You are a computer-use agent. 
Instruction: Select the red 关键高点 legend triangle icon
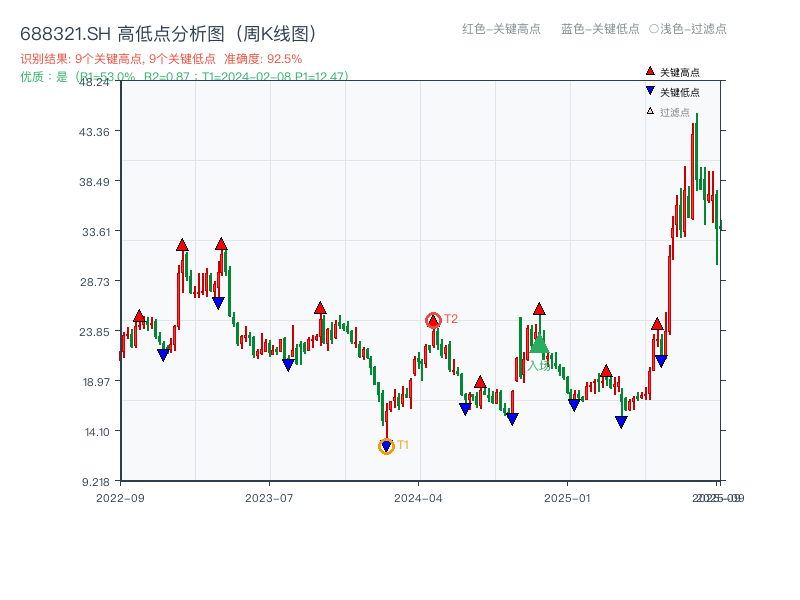click(648, 70)
